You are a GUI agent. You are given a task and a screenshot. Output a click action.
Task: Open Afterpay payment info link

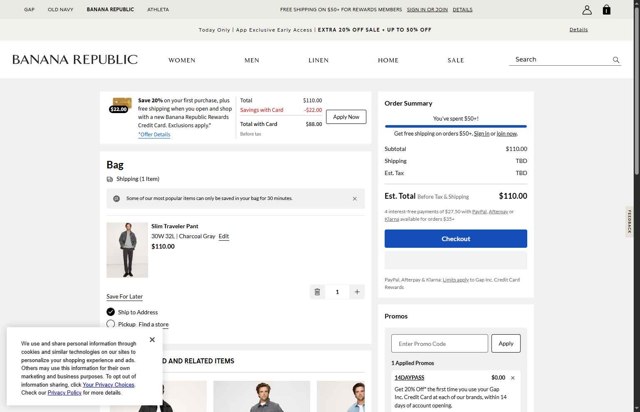[498, 212]
